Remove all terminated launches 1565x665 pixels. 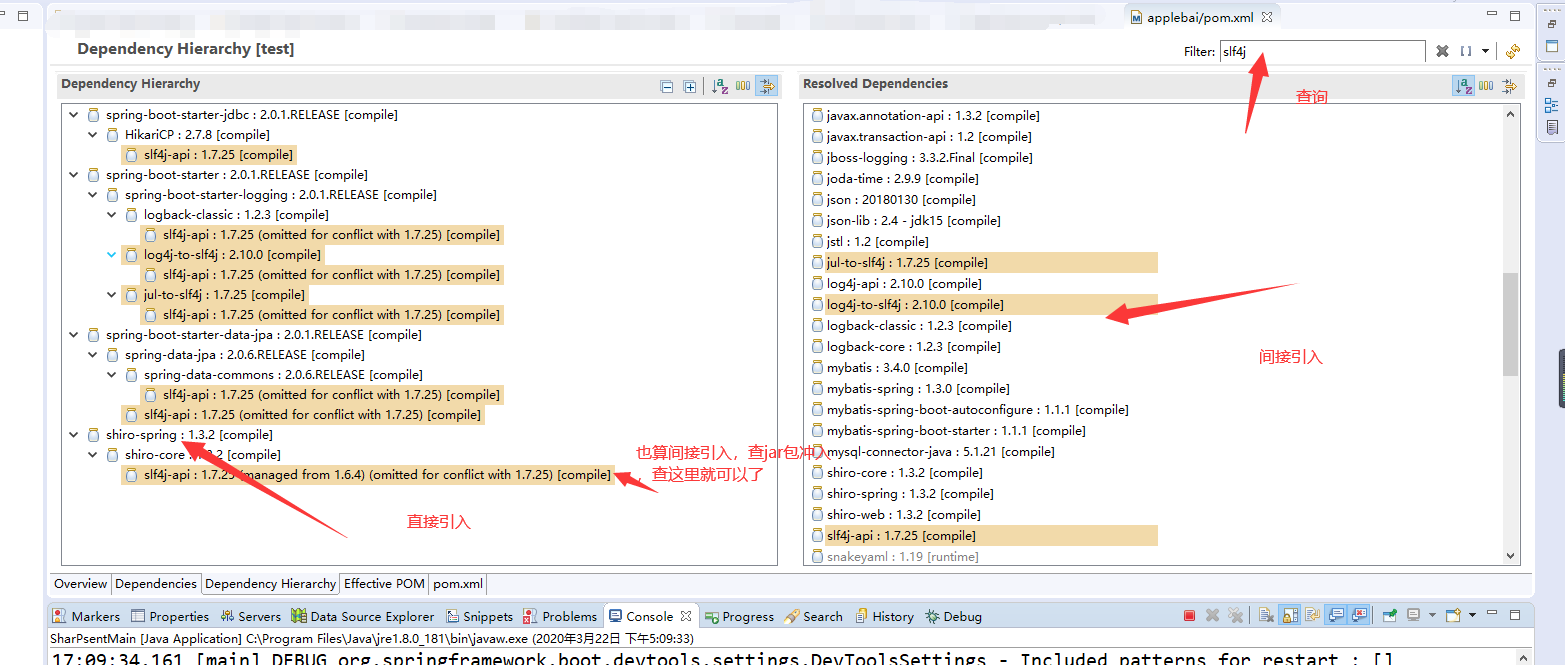coord(1235,615)
